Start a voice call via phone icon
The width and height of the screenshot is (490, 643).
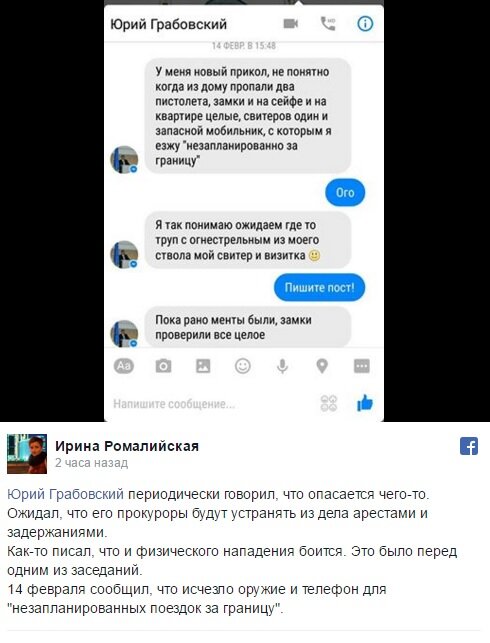click(x=328, y=24)
